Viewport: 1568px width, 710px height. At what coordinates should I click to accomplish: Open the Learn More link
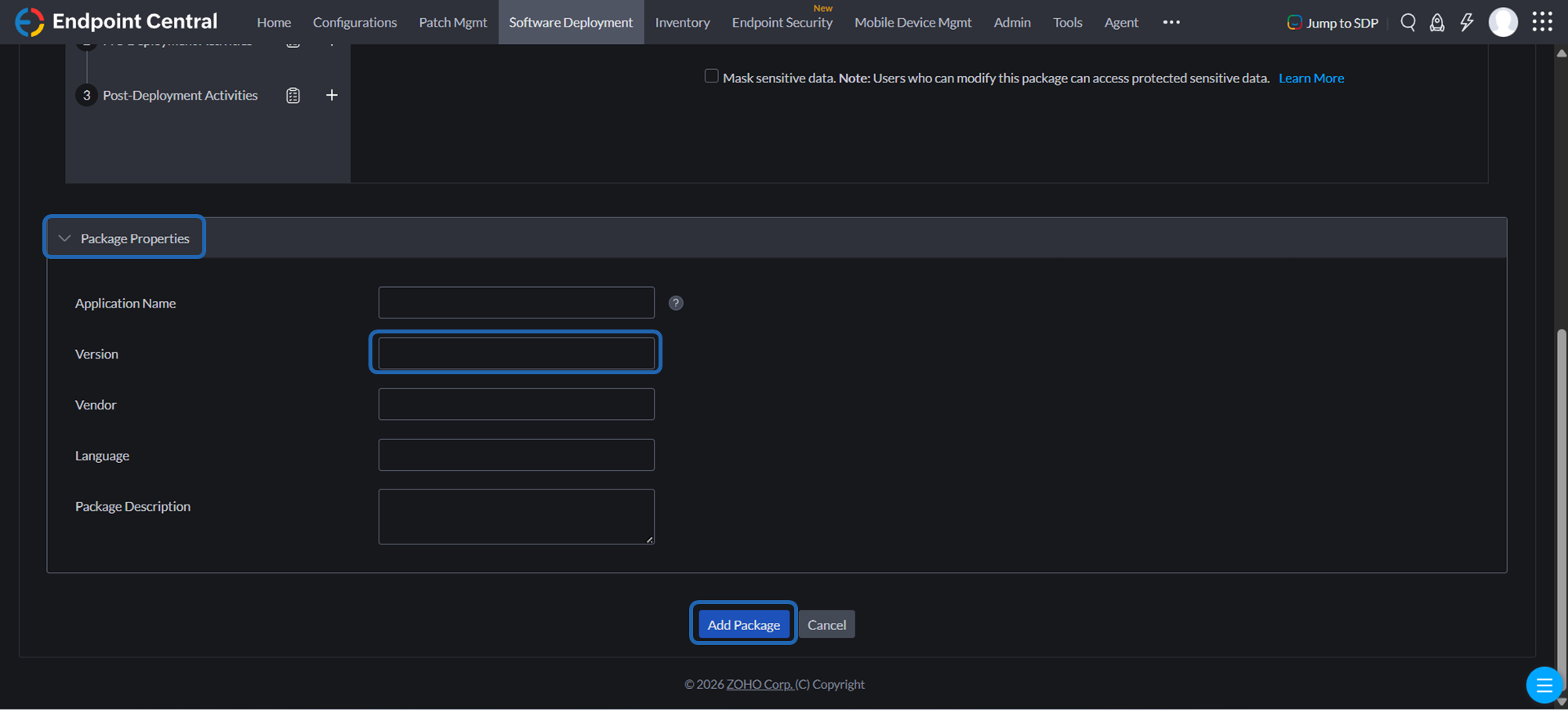click(x=1311, y=78)
